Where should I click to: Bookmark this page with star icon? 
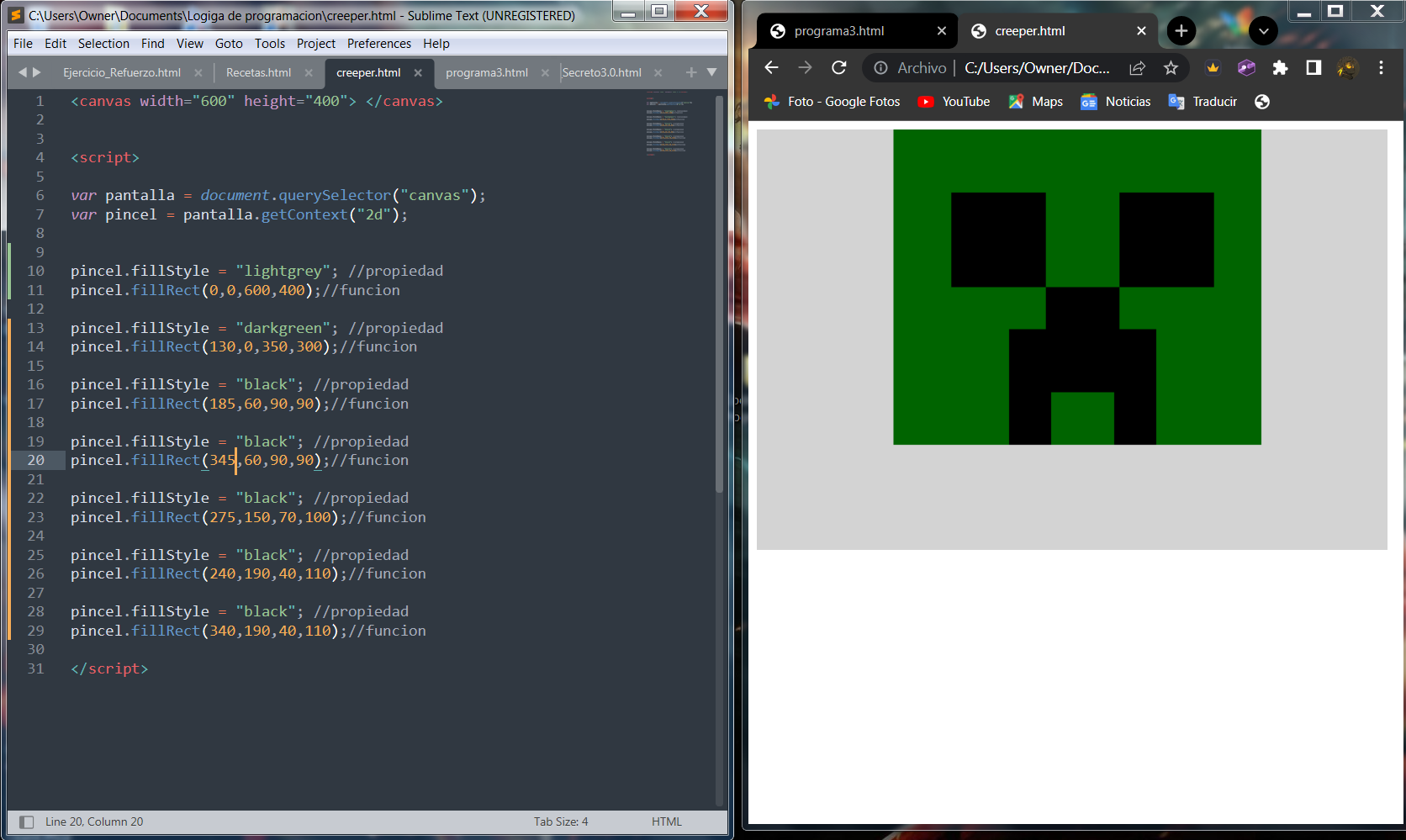pos(1171,68)
